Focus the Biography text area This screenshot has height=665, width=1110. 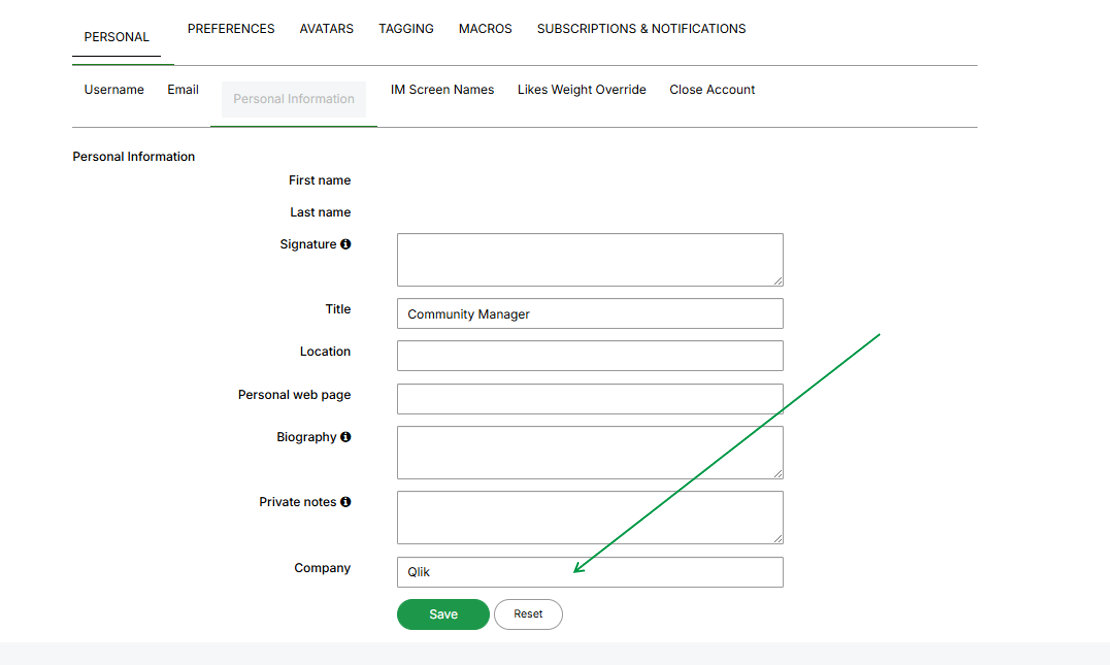pos(590,453)
